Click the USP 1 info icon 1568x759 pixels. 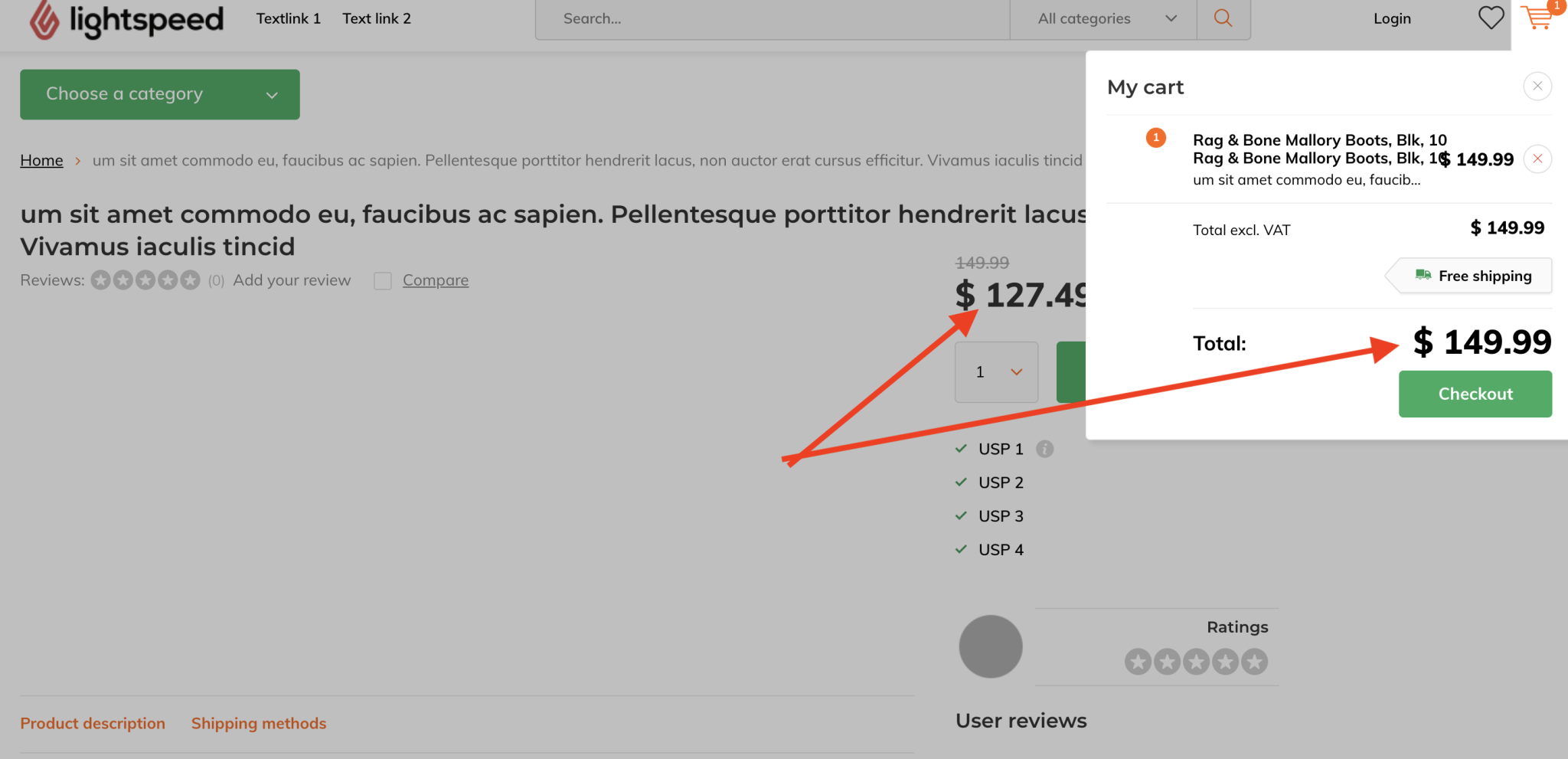(1045, 449)
